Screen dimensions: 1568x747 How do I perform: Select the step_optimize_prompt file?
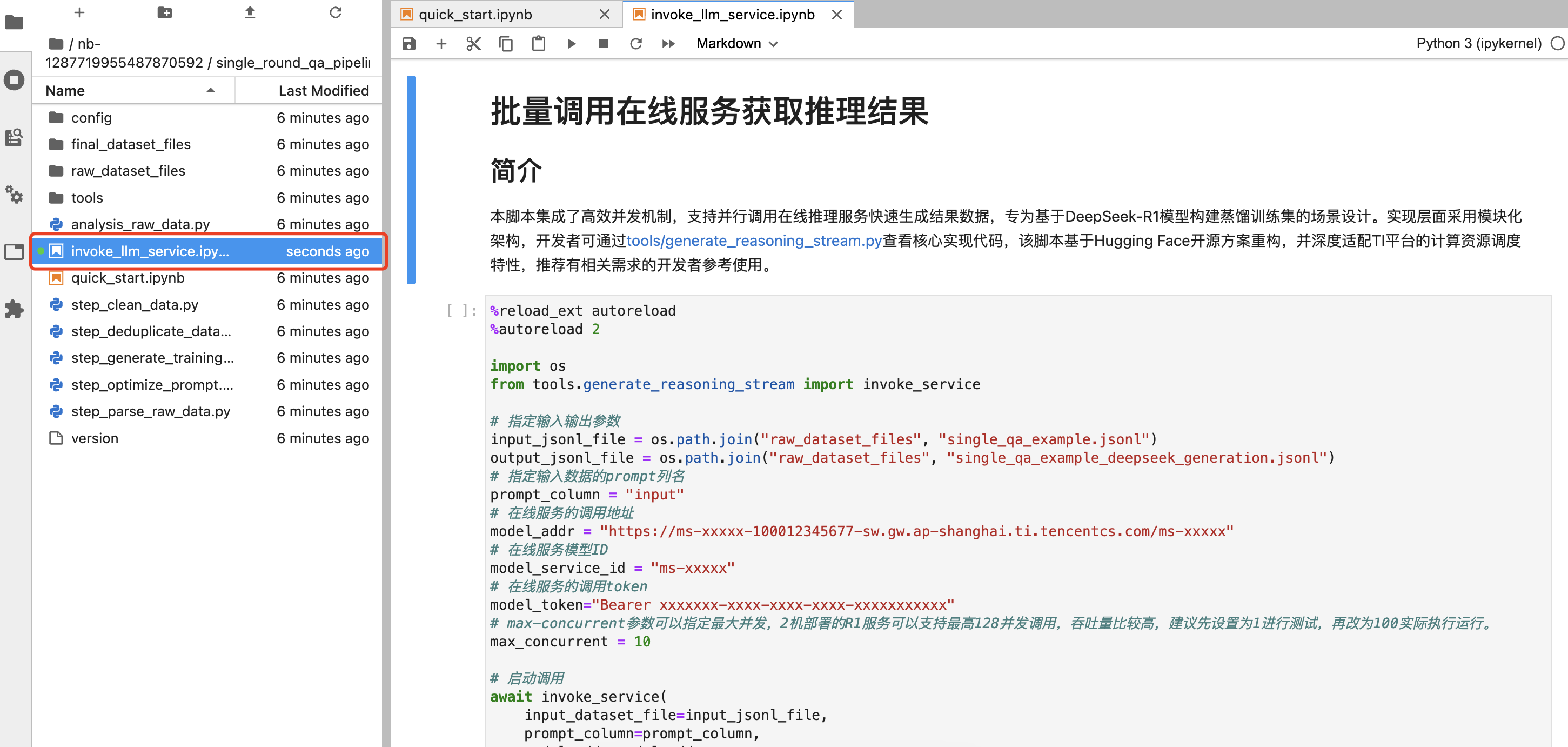tap(207, 385)
